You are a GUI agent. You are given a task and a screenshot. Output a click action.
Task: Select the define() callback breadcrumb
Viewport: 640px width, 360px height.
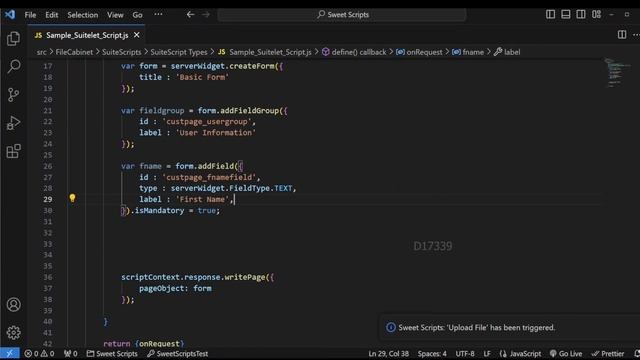[354, 52]
